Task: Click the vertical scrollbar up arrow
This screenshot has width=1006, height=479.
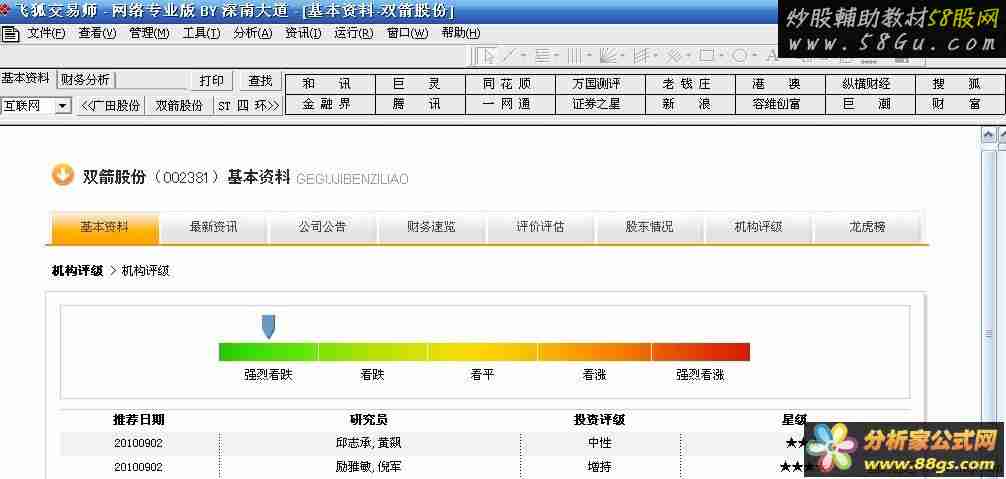Action: [989, 135]
